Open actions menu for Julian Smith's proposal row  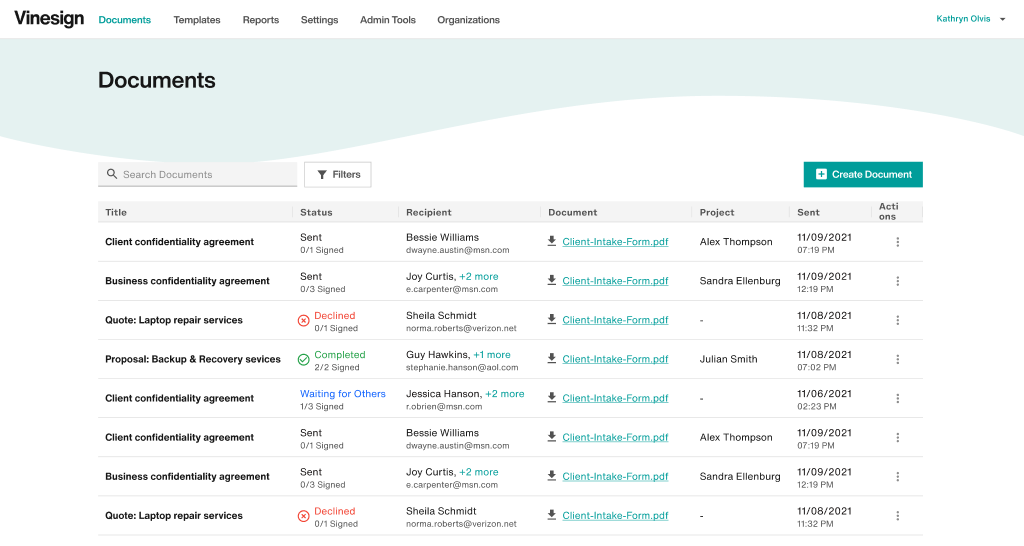pos(897,359)
